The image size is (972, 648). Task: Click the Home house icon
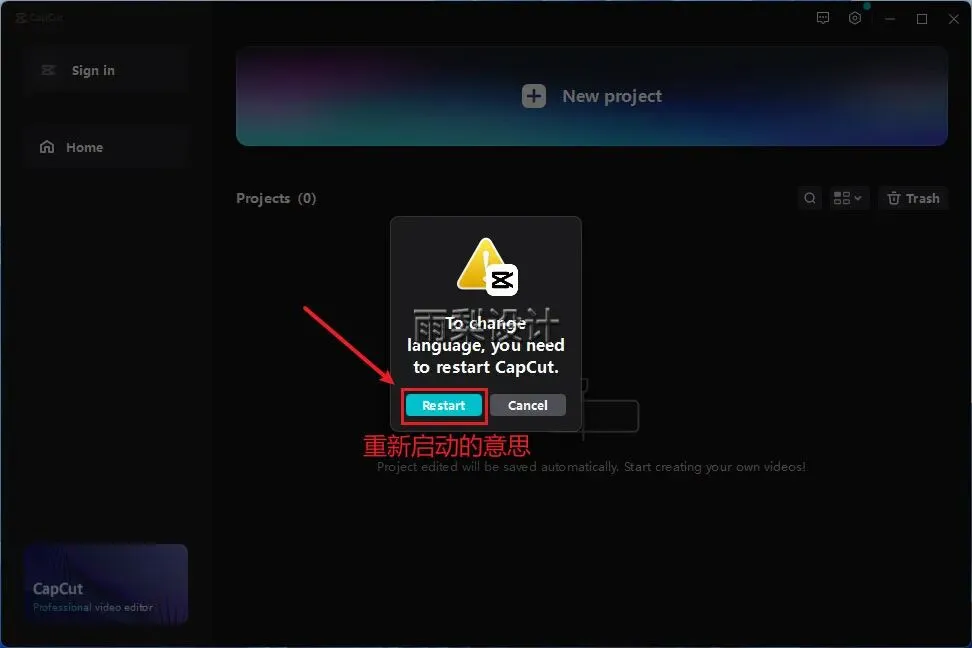pyautogui.click(x=47, y=147)
